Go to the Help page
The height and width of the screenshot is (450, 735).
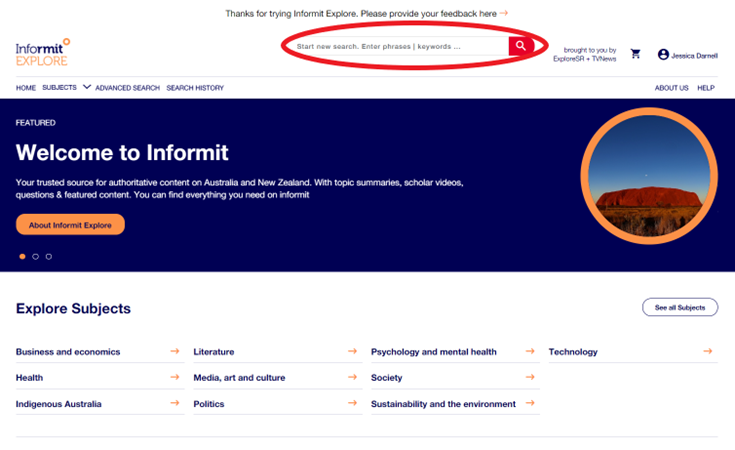pyautogui.click(x=706, y=88)
